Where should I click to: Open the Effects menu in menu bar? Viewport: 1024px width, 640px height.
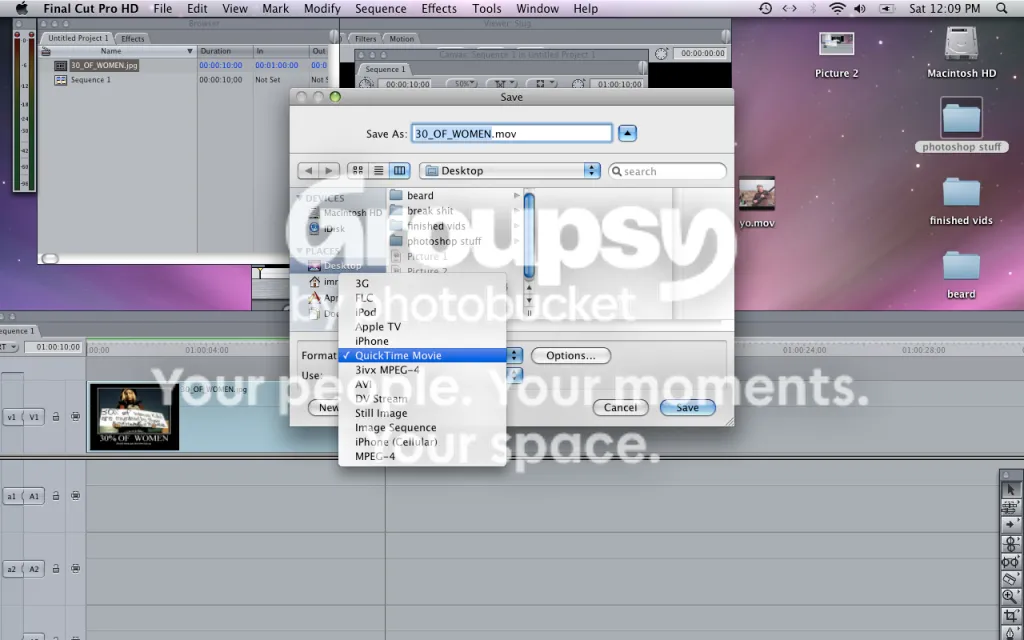coord(439,8)
